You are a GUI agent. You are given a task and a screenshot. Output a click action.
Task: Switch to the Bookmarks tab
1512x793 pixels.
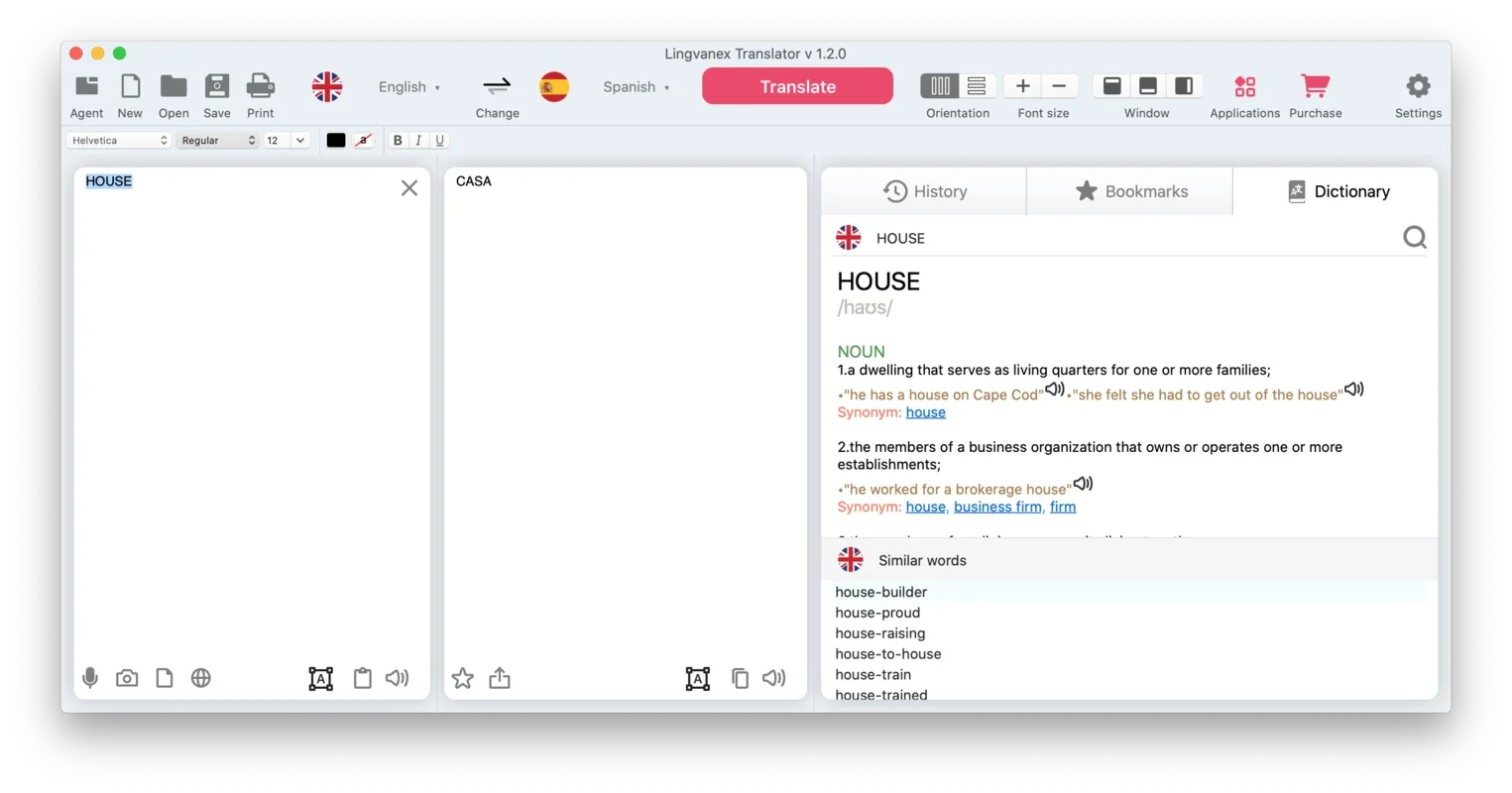click(1130, 191)
